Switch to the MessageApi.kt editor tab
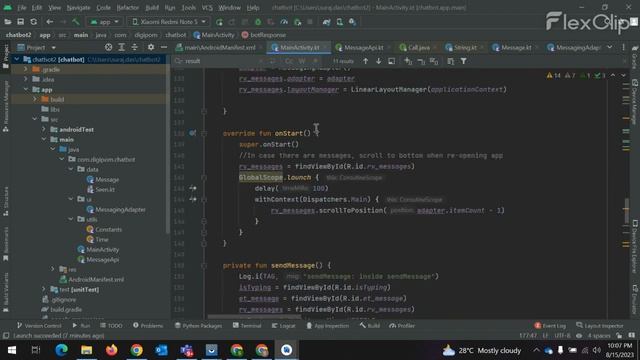Screen dimensions: 640x360 click(x=360, y=47)
